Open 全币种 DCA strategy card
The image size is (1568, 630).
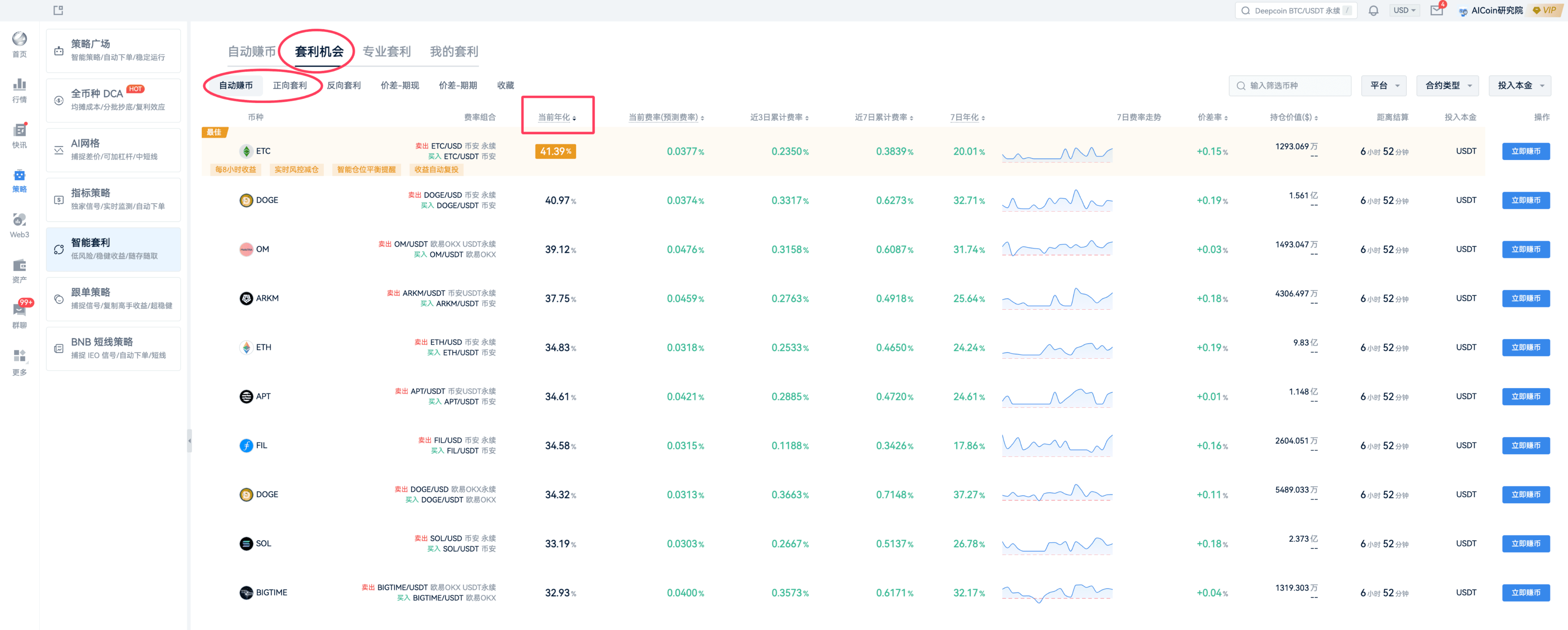[x=113, y=100]
